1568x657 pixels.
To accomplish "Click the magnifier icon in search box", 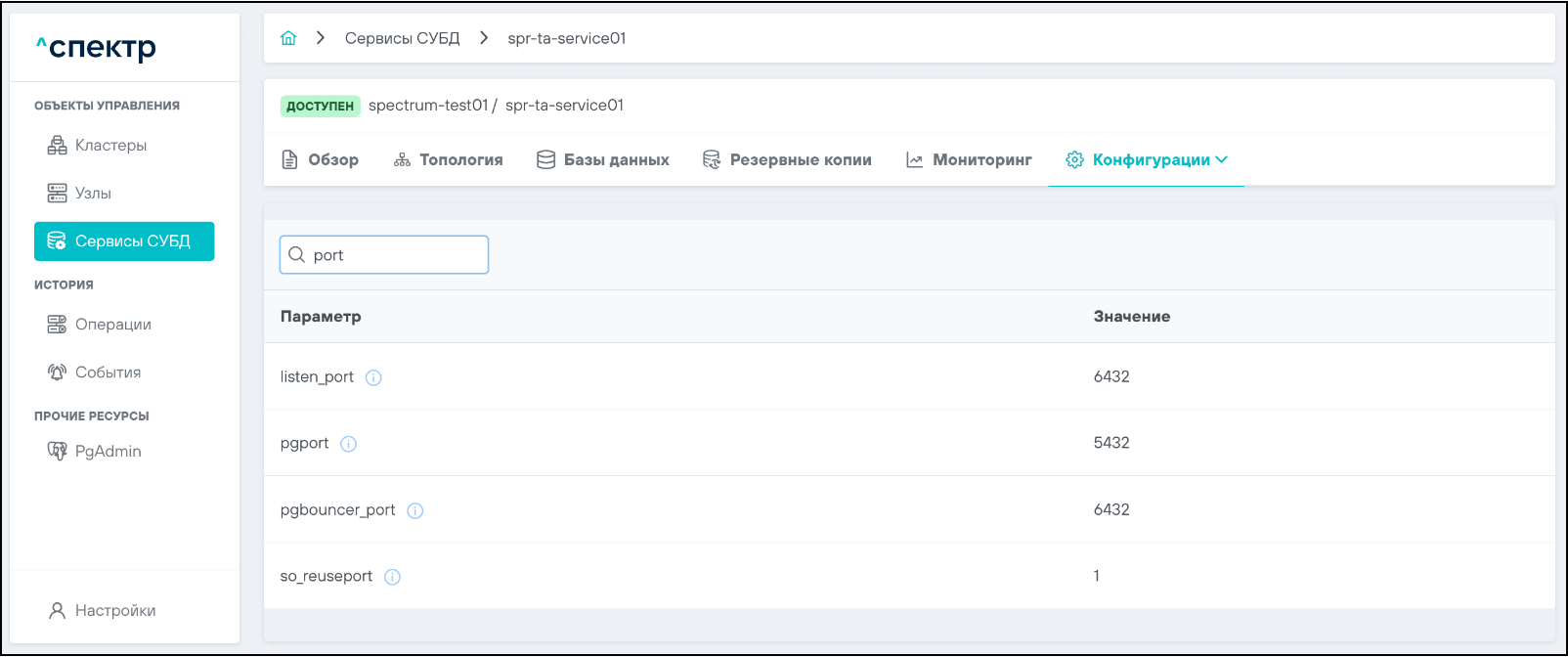I will tap(297, 255).
